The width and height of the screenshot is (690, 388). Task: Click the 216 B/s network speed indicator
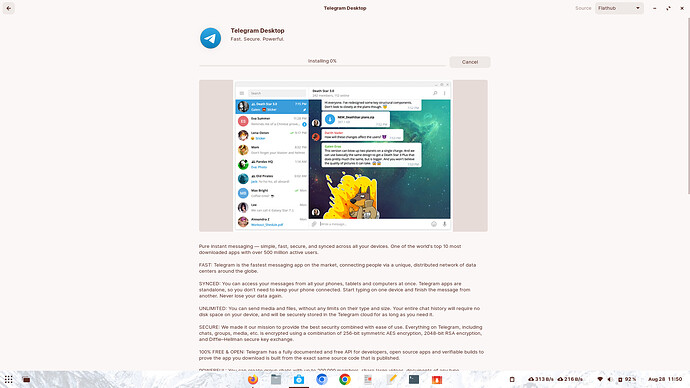coord(570,379)
